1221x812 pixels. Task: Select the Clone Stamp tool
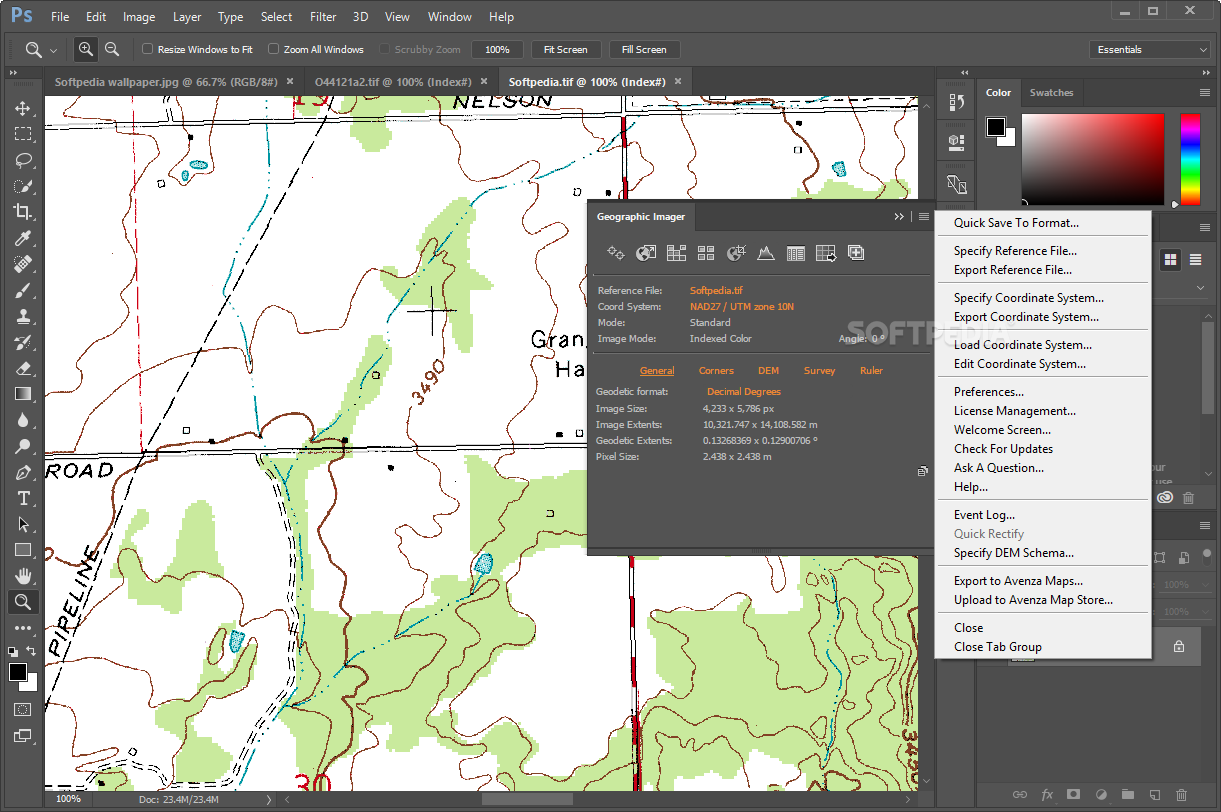pos(22,316)
